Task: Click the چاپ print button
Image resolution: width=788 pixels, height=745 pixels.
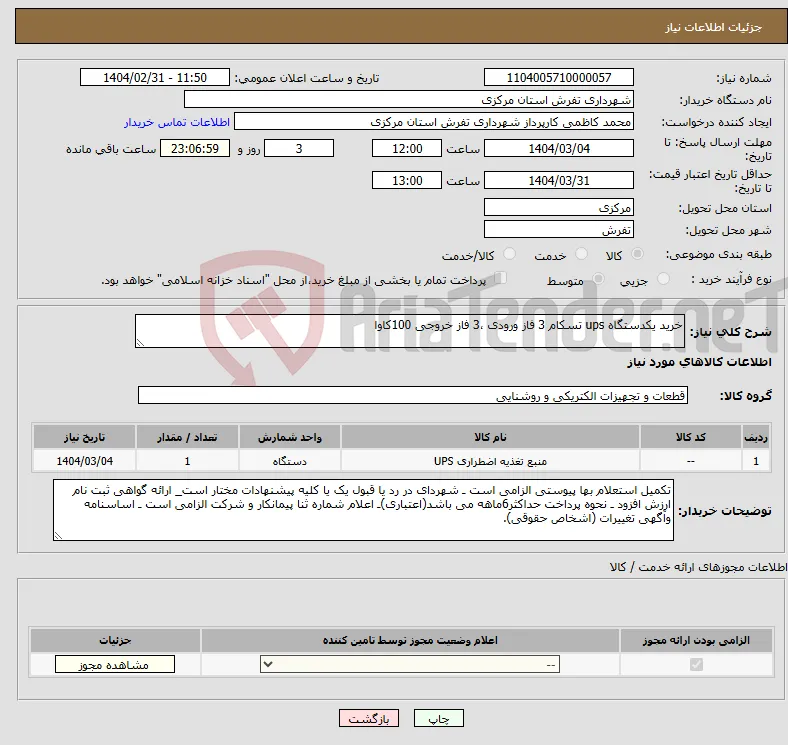Action: tap(439, 719)
